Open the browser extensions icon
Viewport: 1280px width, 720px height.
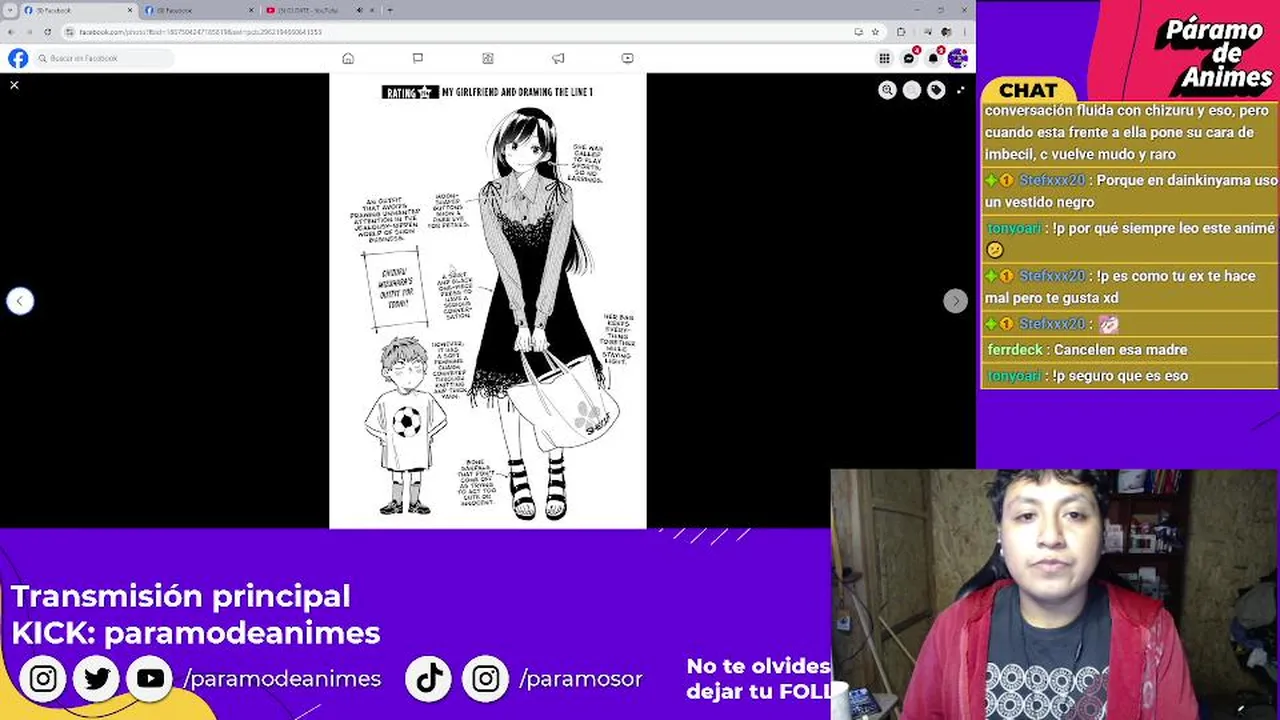point(901,32)
